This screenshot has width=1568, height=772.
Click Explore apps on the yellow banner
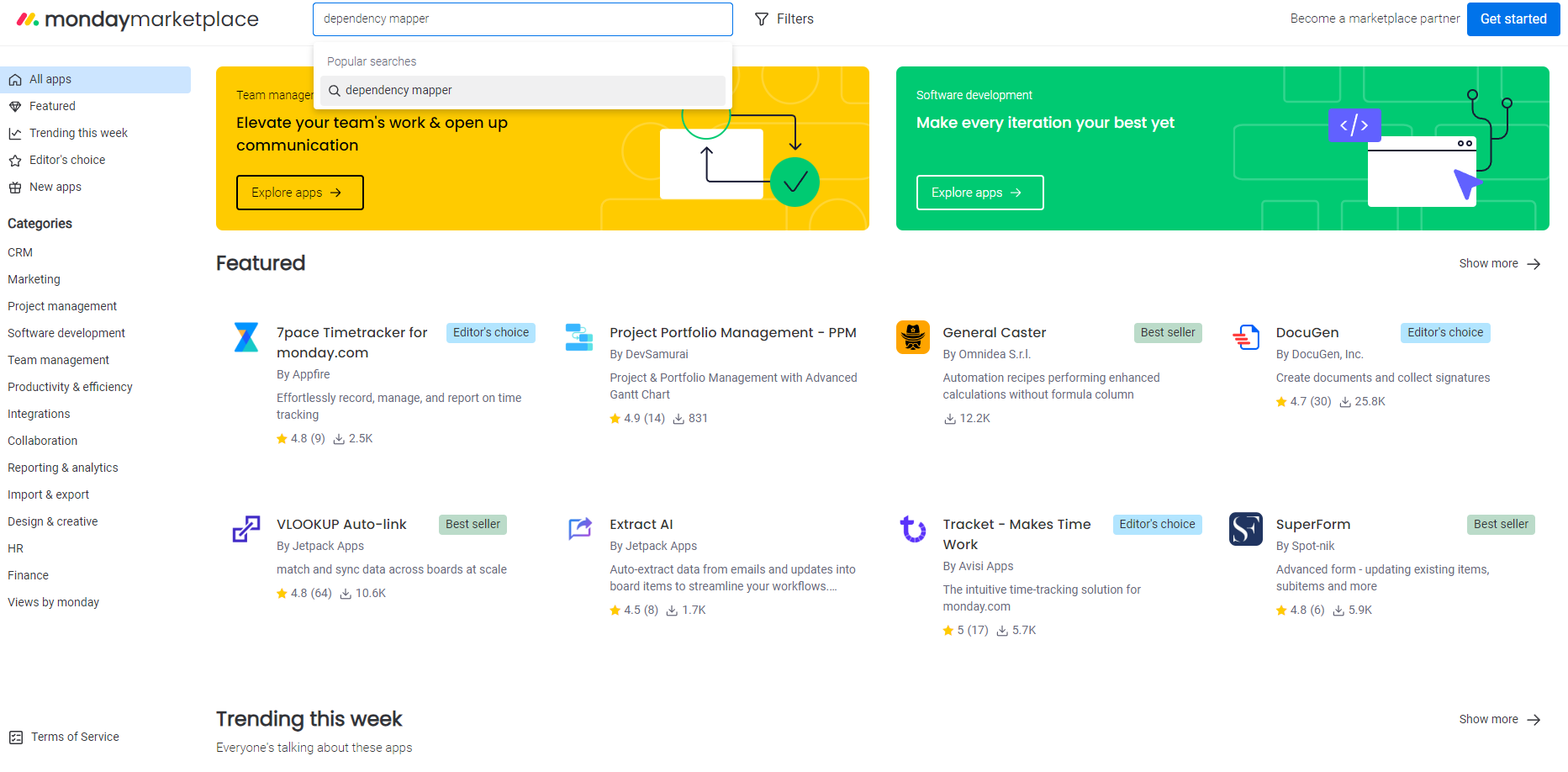click(299, 193)
